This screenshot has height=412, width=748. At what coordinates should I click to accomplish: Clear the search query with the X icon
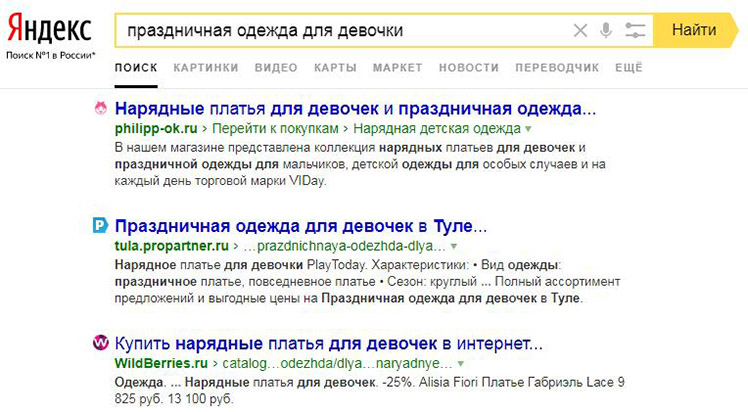click(x=580, y=31)
